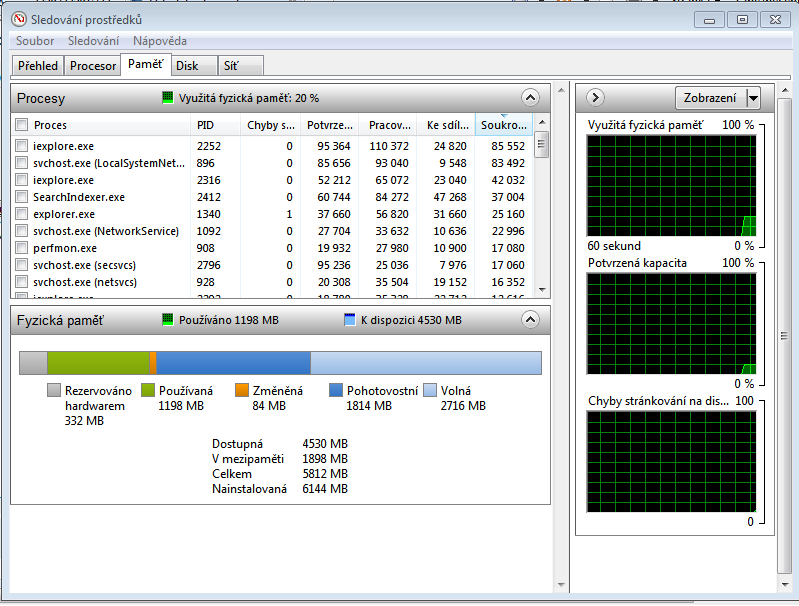Click the Nainstalovaná 6144 MB value

[325, 489]
